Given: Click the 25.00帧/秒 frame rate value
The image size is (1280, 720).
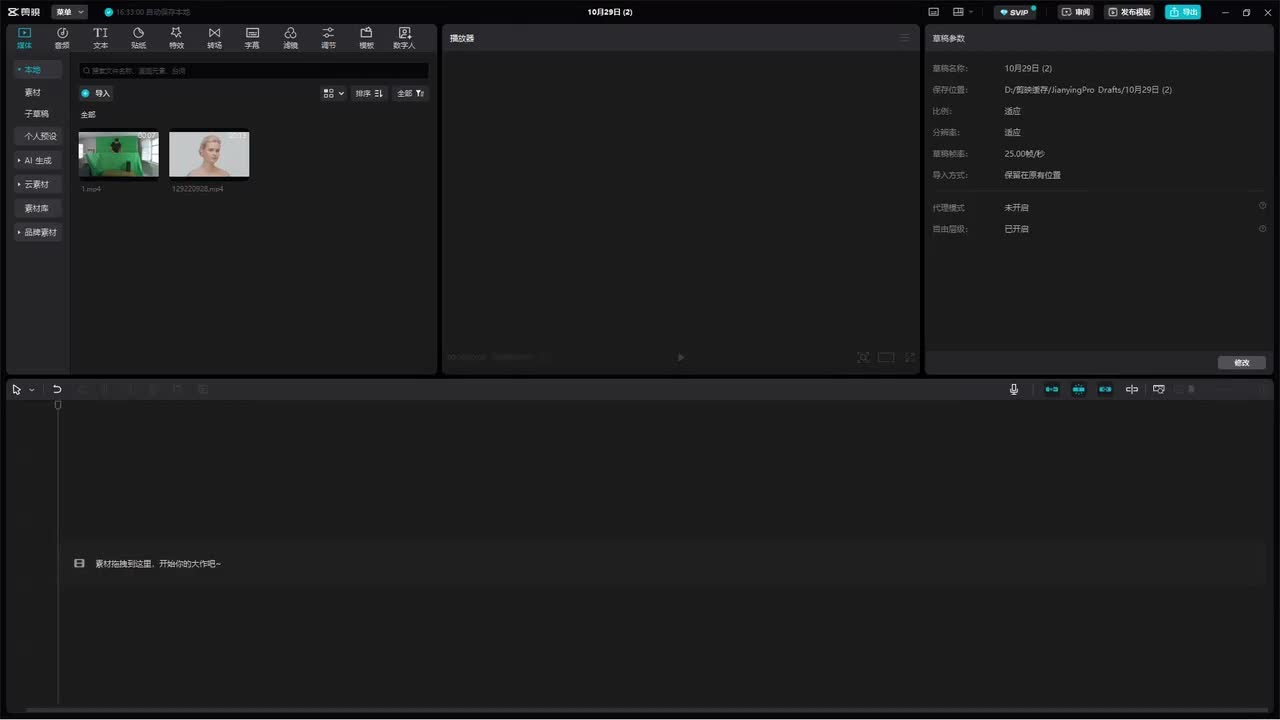Looking at the screenshot, I should click(x=1024, y=154).
